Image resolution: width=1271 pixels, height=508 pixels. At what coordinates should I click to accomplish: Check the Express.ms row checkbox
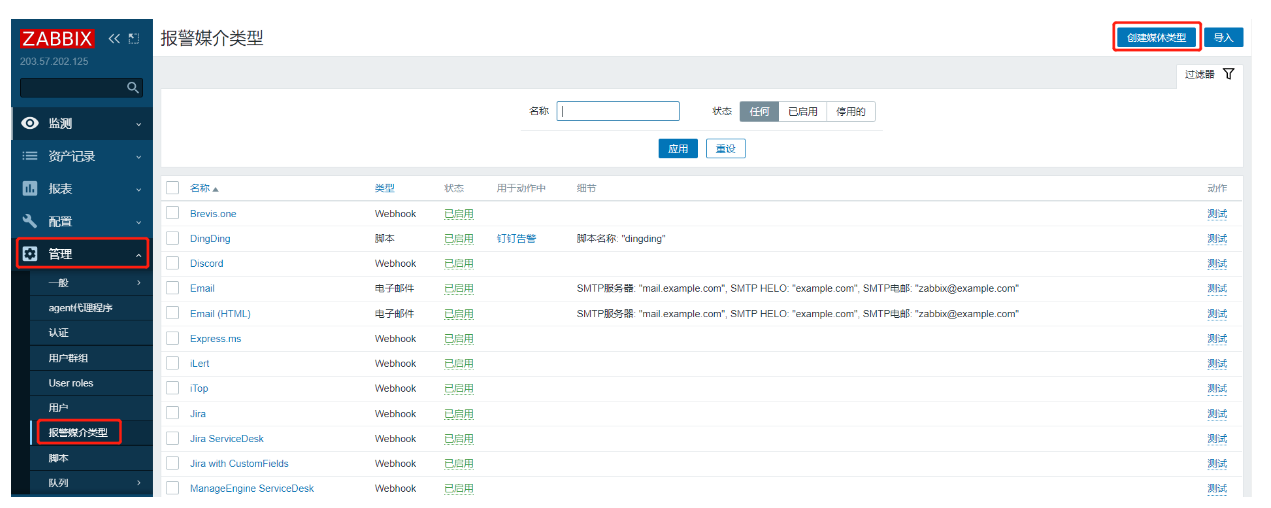coord(173,338)
